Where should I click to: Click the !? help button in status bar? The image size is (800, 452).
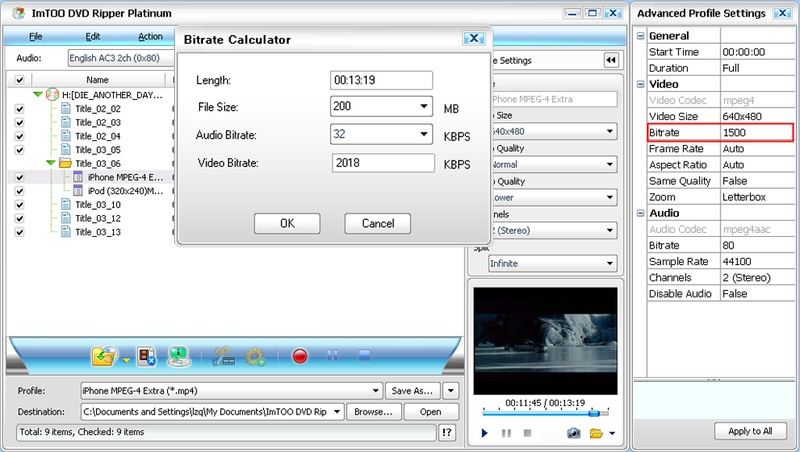[x=447, y=433]
